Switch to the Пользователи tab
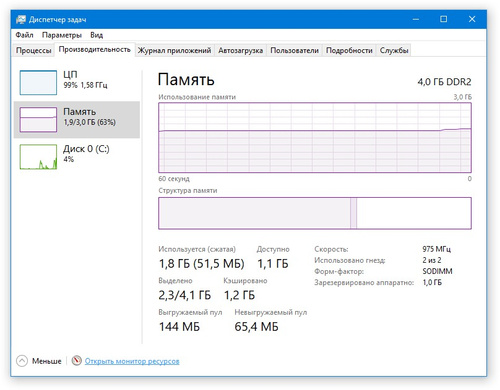The height and width of the screenshot is (390, 500). pos(294,50)
